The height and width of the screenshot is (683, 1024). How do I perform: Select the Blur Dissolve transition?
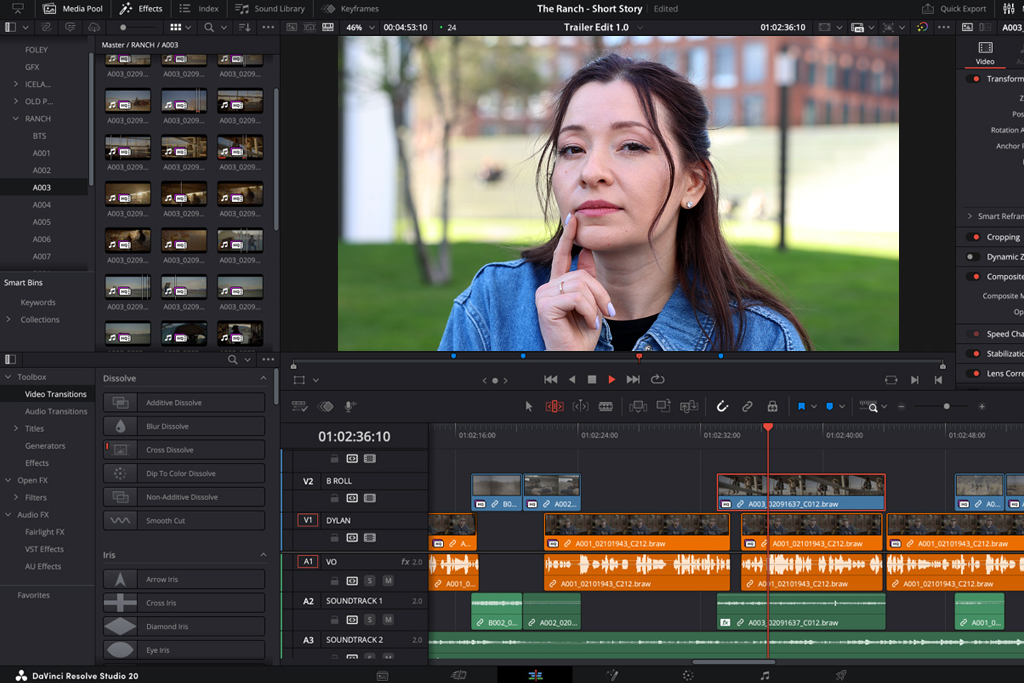point(184,426)
